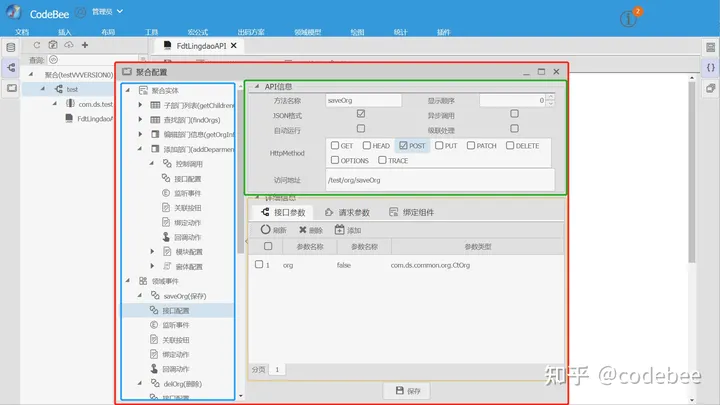Select 监听事件 under saveOrg
Screen dimensions: 720x405
(175, 325)
